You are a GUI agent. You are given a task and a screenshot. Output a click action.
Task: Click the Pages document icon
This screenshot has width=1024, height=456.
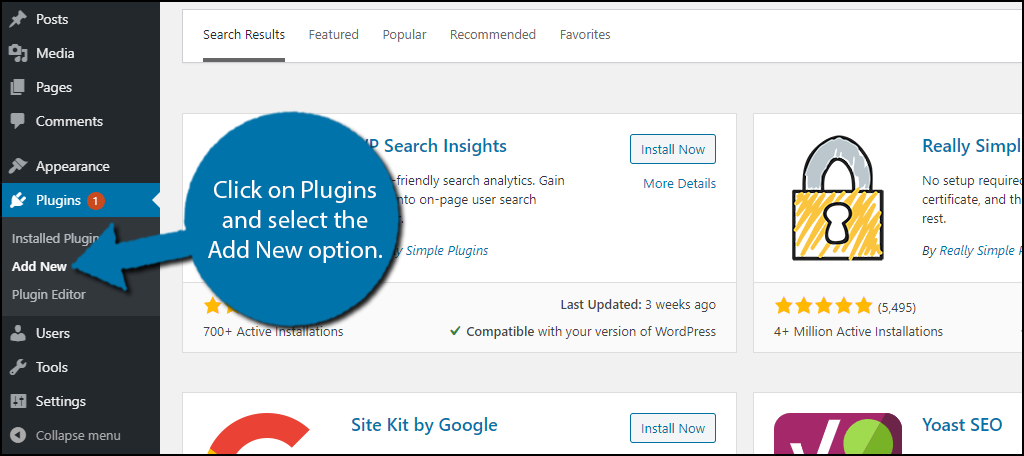point(18,87)
